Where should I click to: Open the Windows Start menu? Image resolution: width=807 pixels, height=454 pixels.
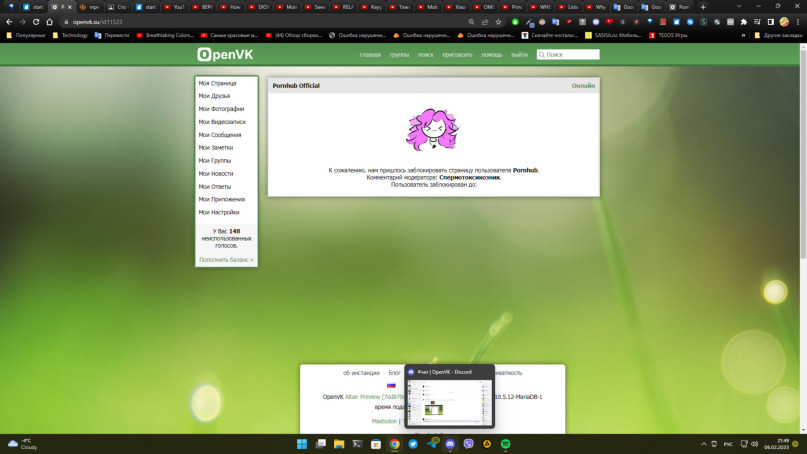(302, 444)
